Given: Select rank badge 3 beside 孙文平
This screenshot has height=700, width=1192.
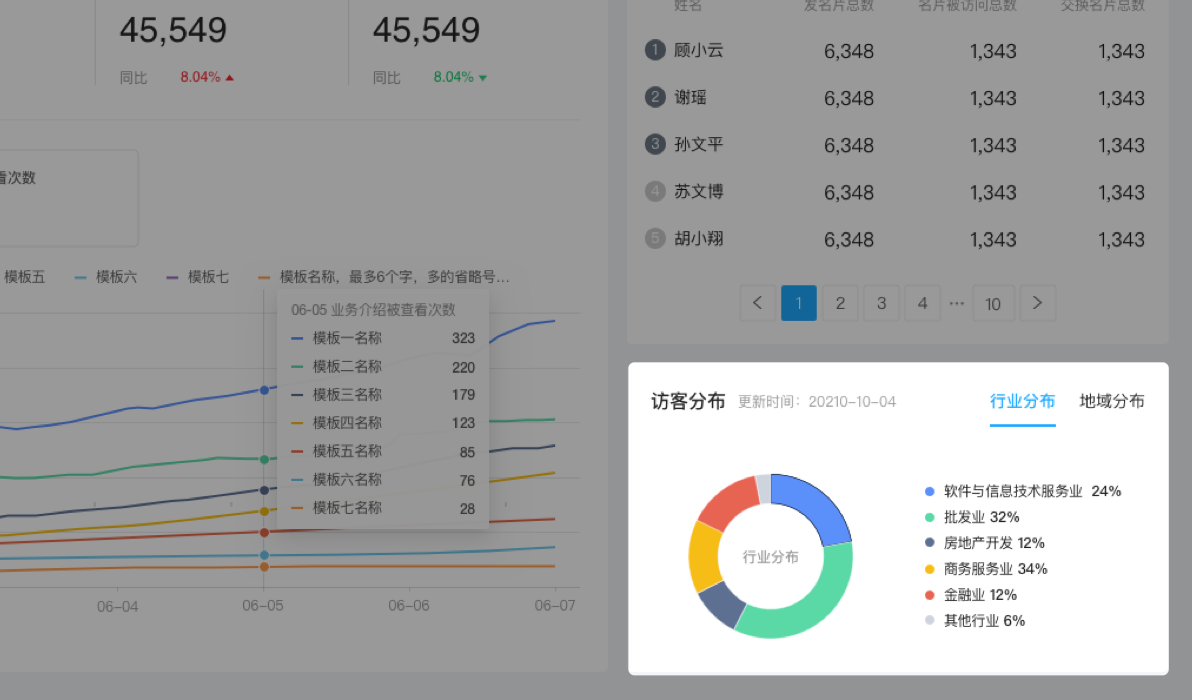Looking at the screenshot, I should tap(655, 144).
